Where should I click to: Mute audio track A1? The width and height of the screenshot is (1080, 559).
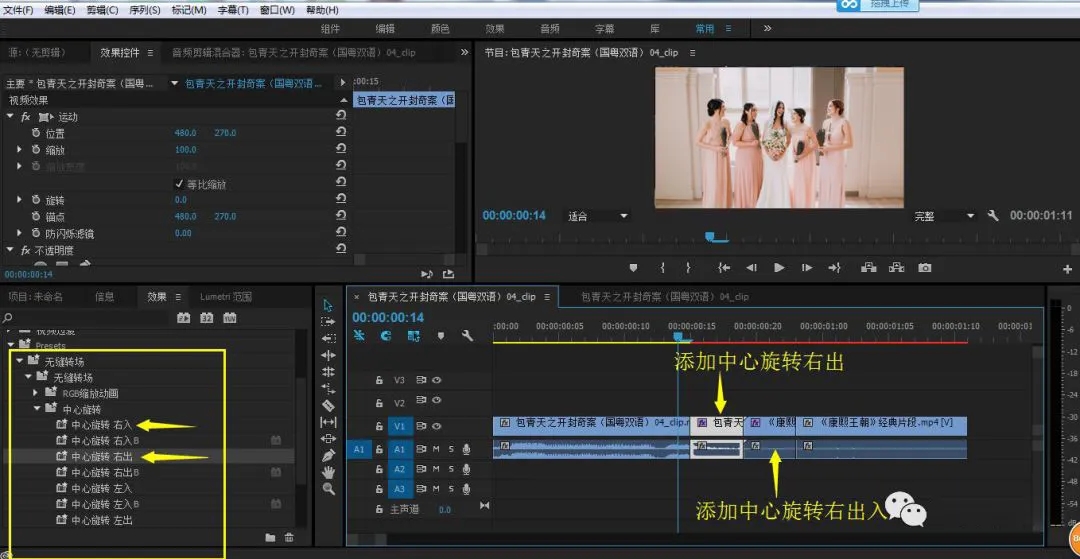coord(436,449)
